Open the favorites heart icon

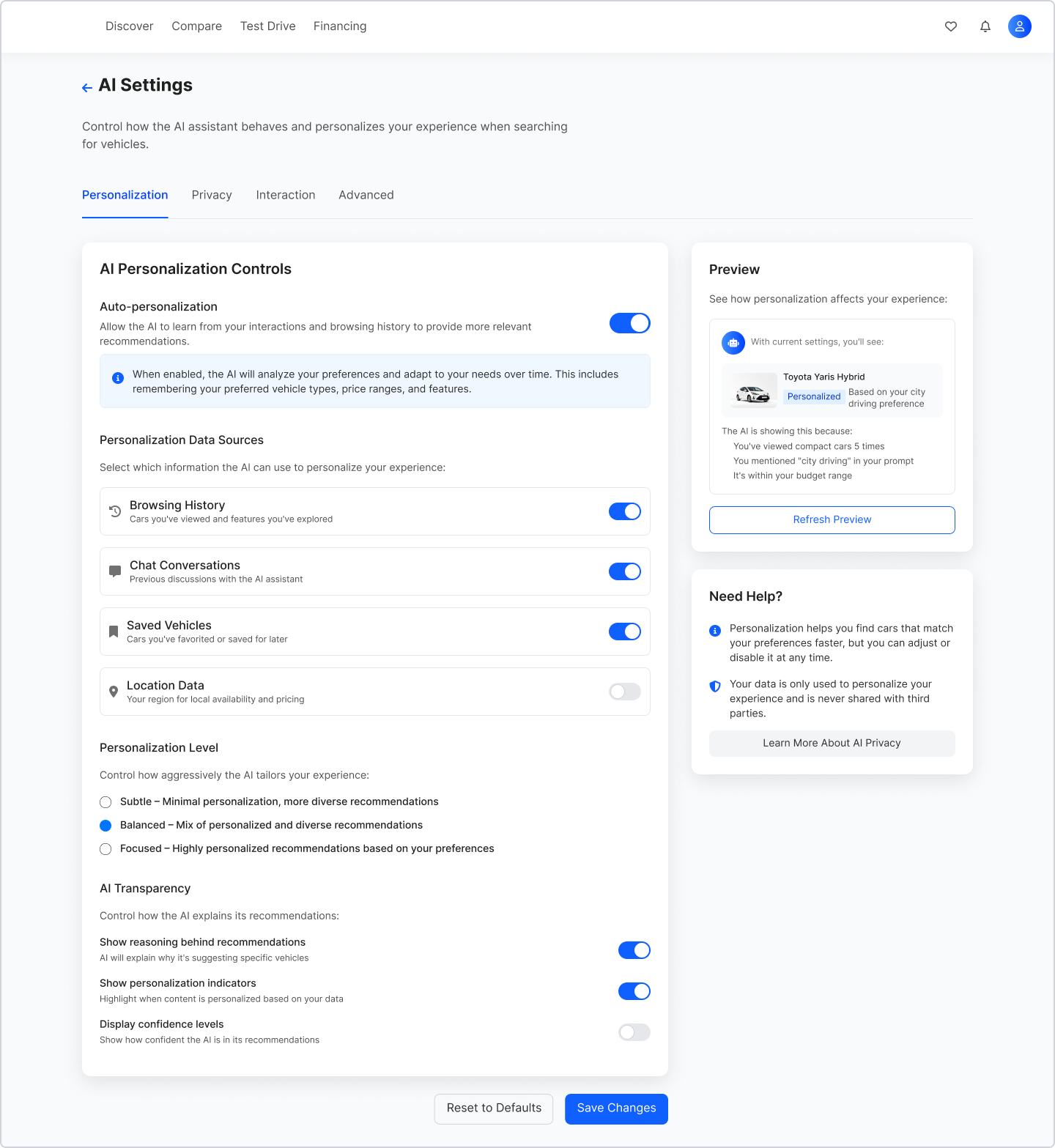[x=951, y=26]
